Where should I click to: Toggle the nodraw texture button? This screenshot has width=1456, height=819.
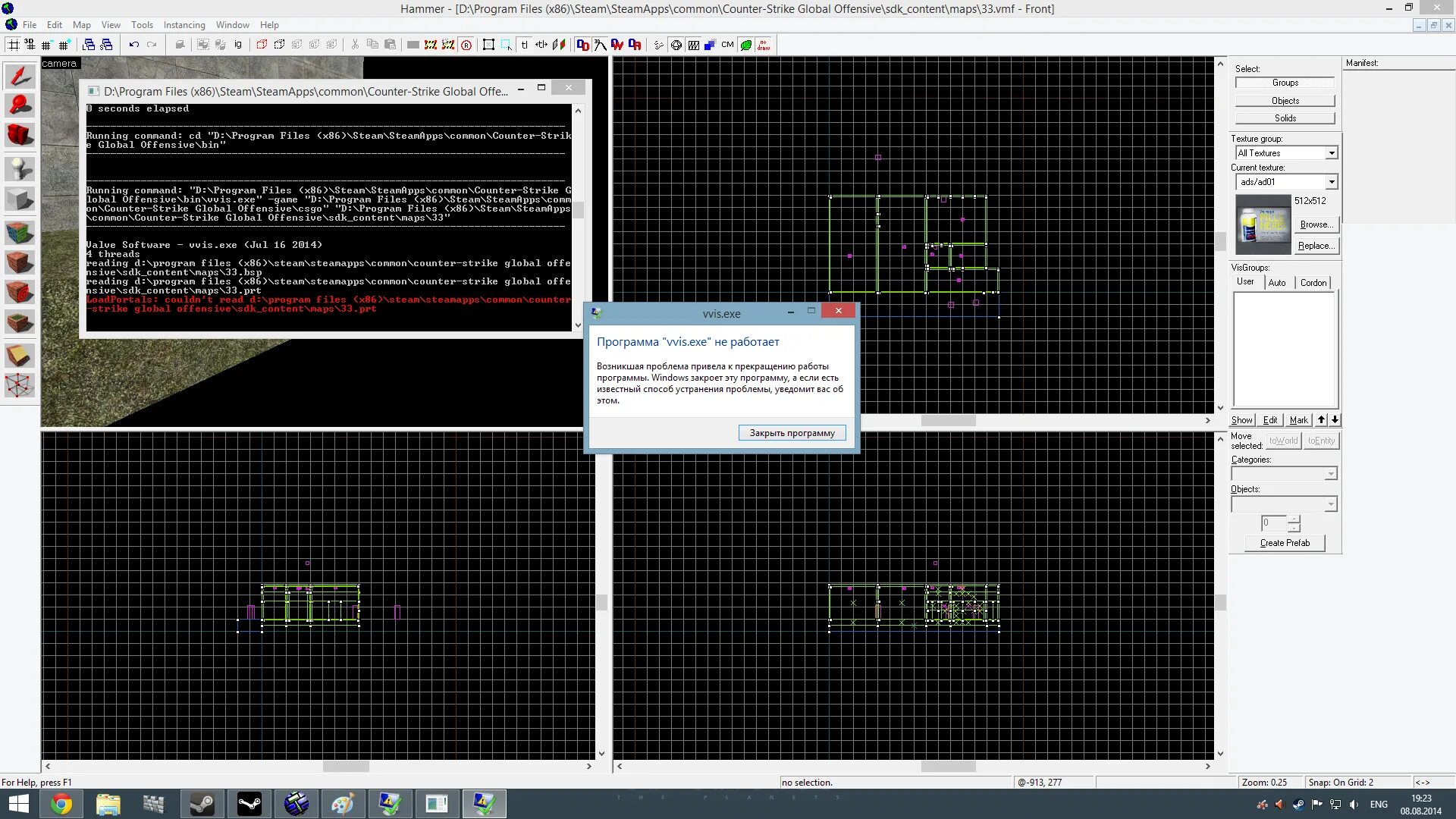[764, 45]
